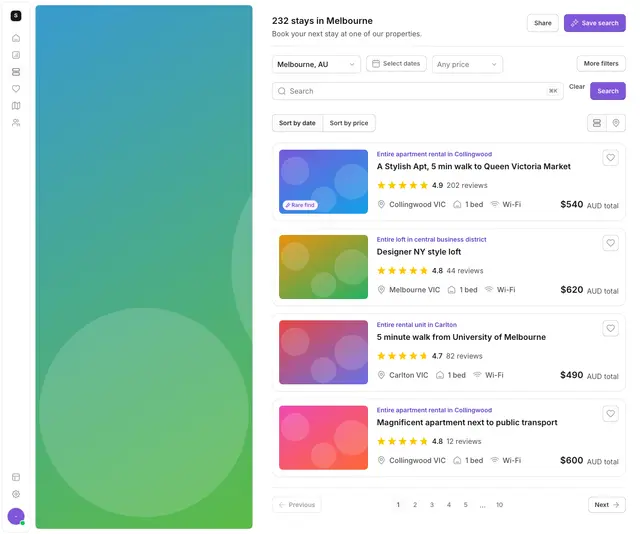This screenshot has width=640, height=534.
Task: Click the $490 price
Action: [571, 375]
